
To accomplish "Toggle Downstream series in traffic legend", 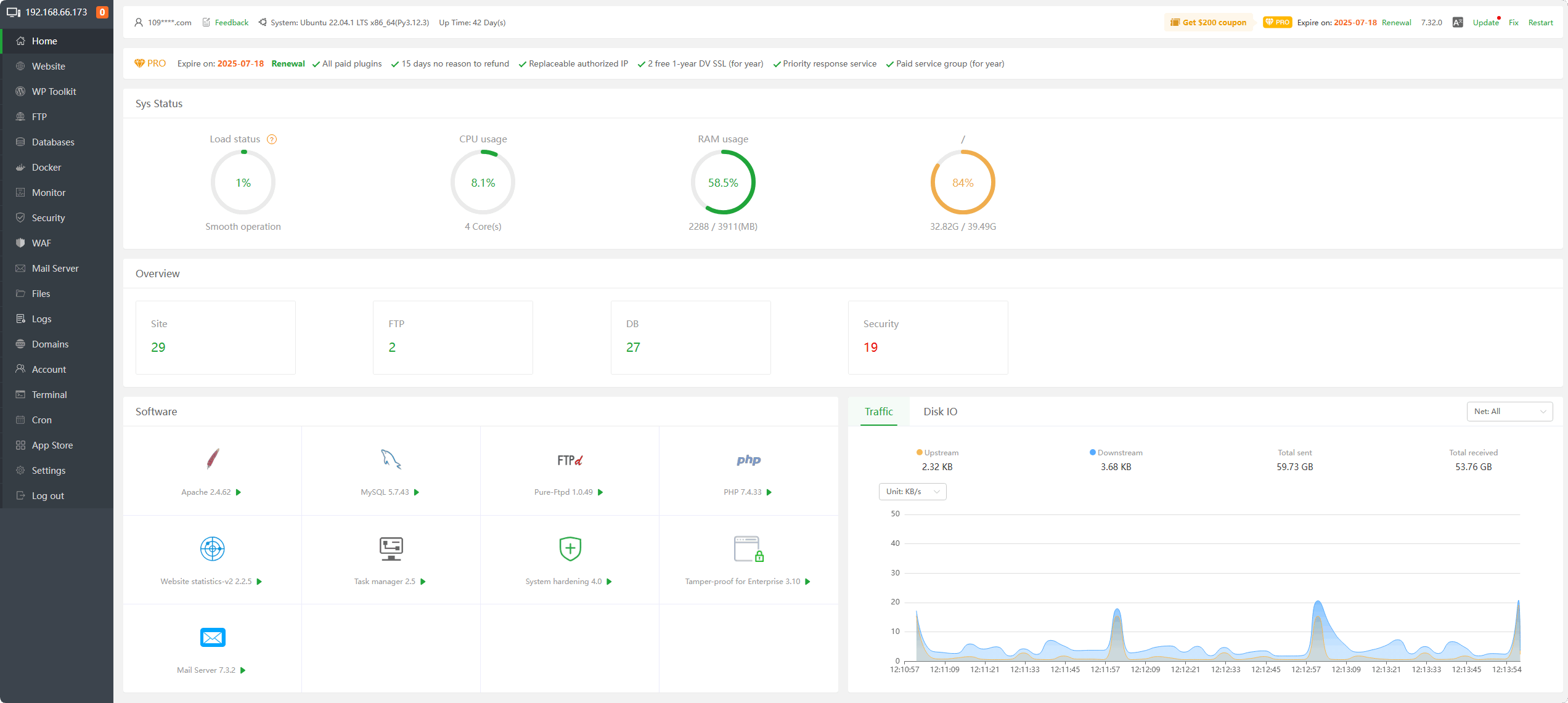I will [x=1116, y=452].
